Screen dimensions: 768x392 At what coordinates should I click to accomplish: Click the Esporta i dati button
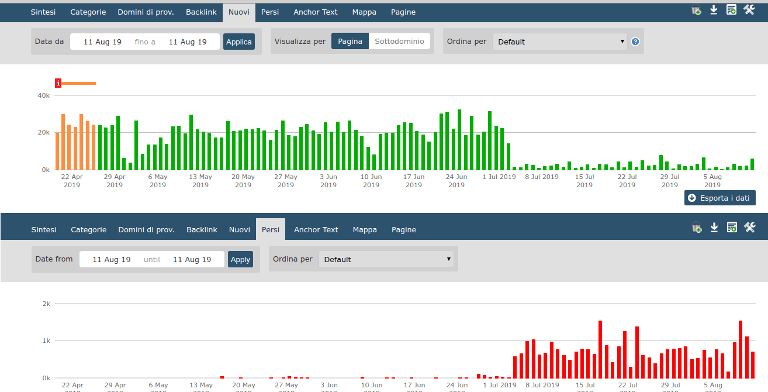720,198
